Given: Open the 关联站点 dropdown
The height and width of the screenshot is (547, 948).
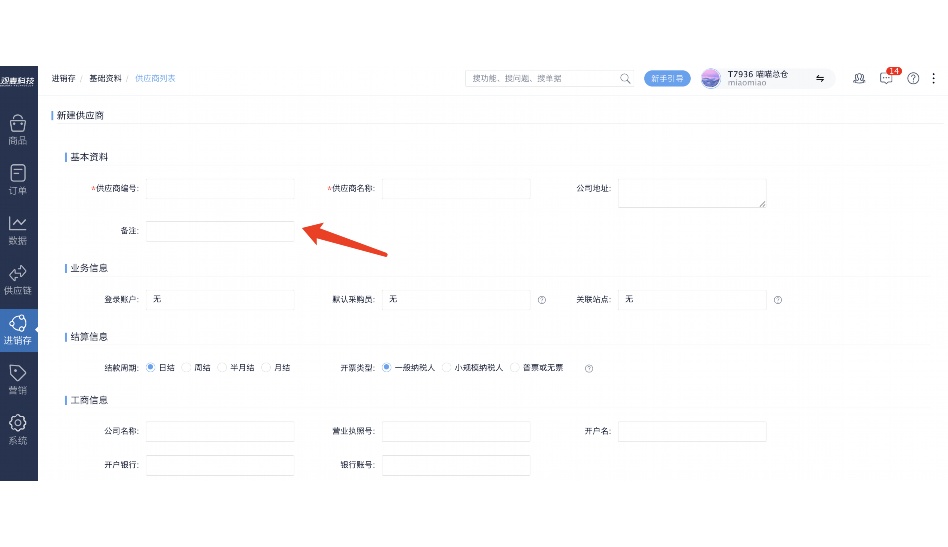Looking at the screenshot, I should tap(692, 300).
